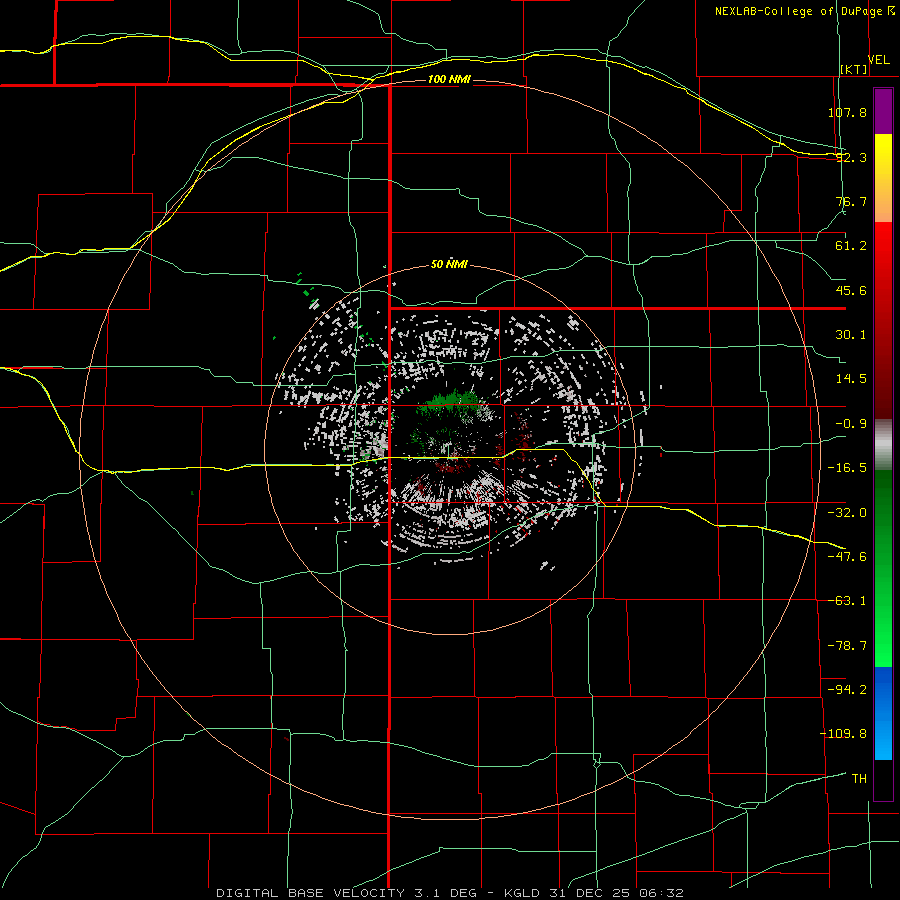Click the -94.2 velocity legend value
Viewport: 900px width, 900px height.
pos(847,690)
